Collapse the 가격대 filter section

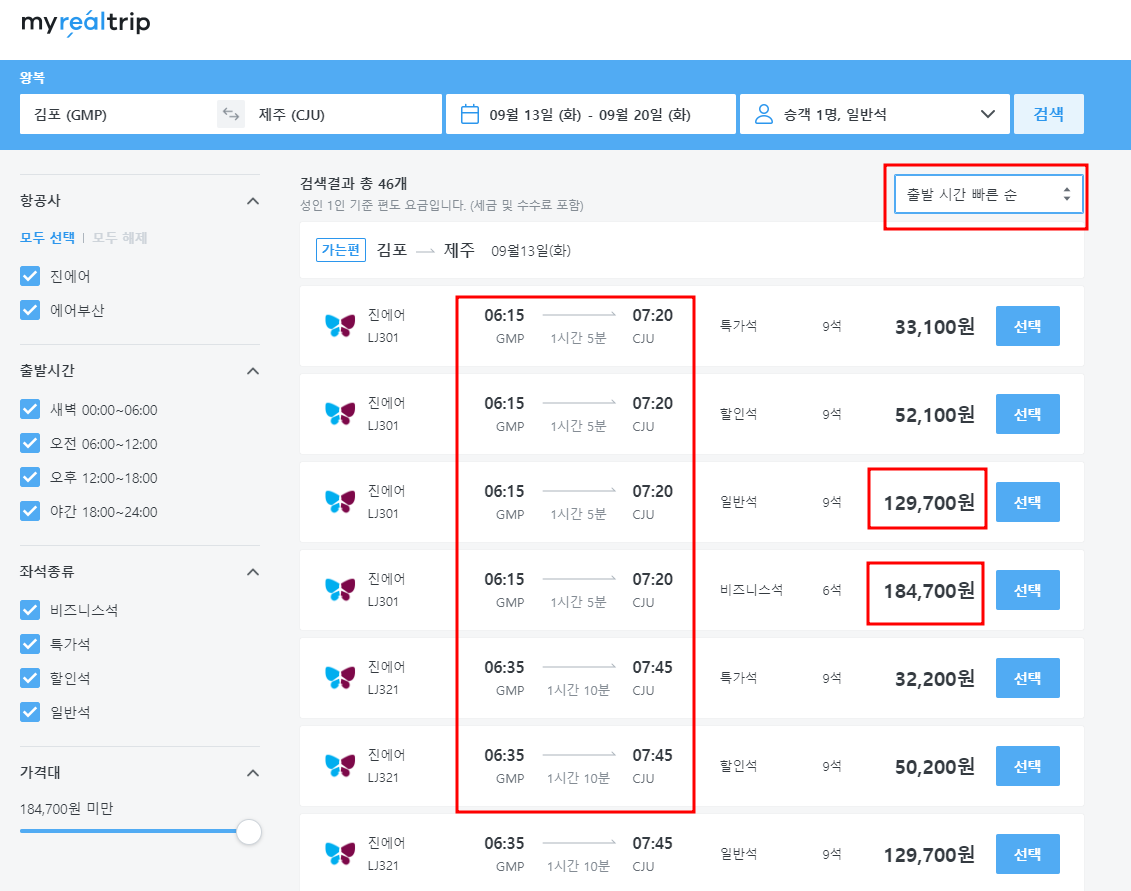[x=252, y=773]
